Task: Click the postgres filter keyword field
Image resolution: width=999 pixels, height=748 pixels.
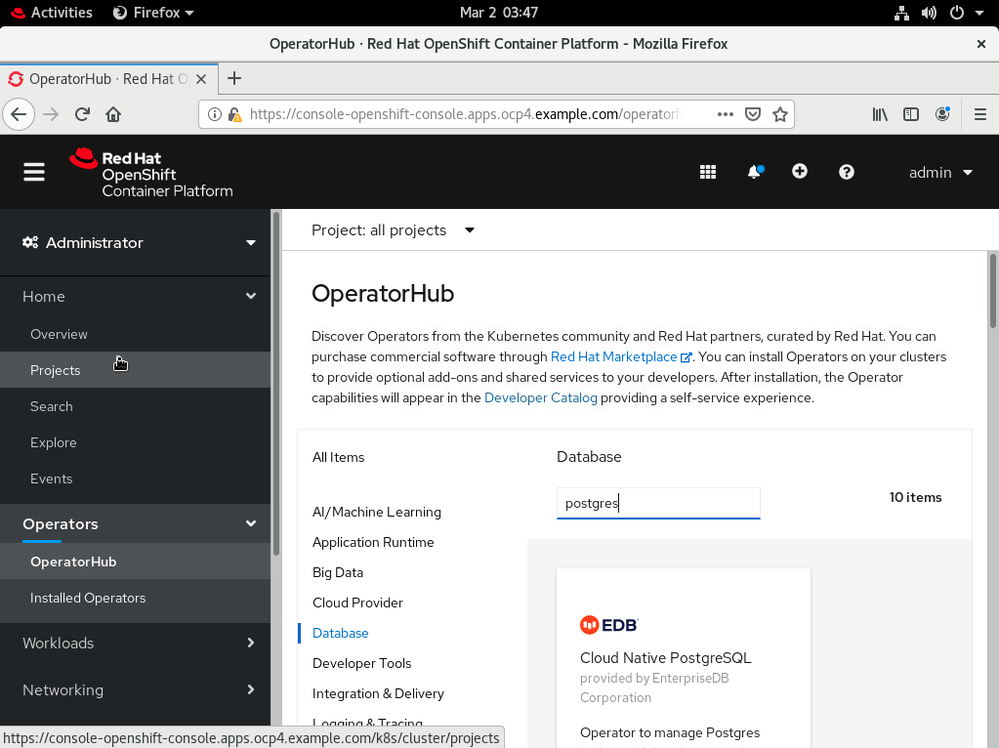Action: (x=658, y=503)
